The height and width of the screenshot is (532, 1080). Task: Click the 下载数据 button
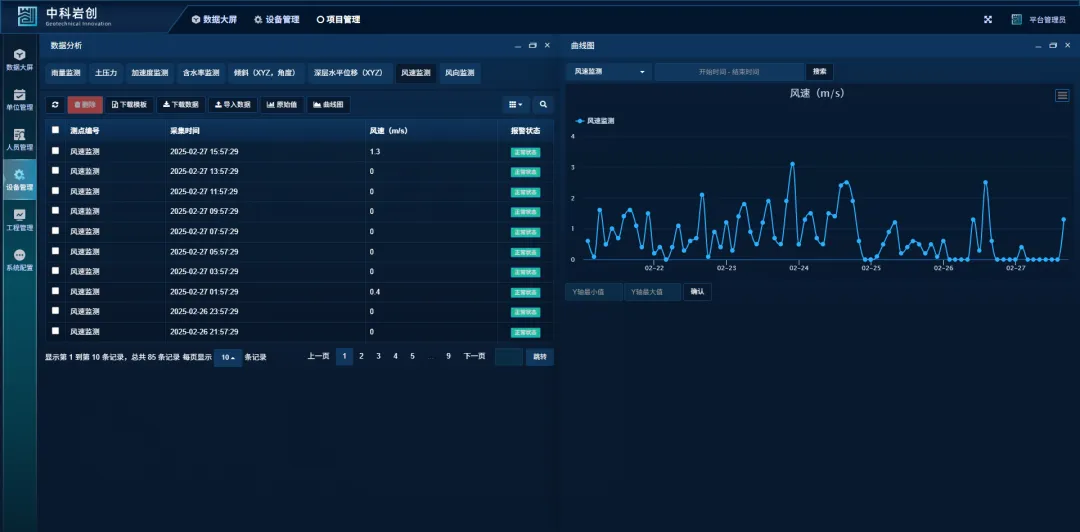pos(180,104)
